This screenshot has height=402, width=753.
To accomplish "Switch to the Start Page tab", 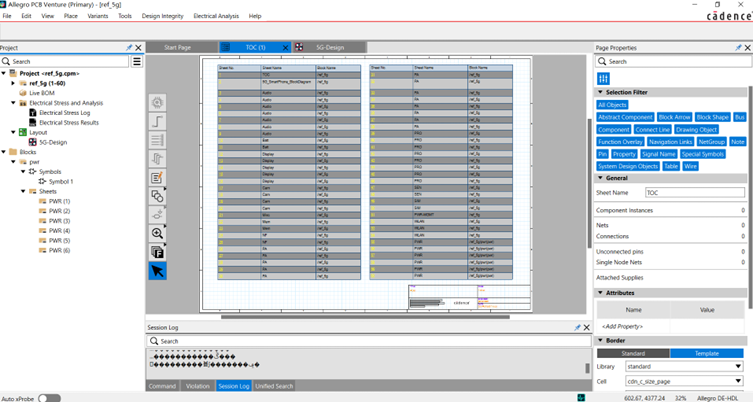I will (182, 48).
